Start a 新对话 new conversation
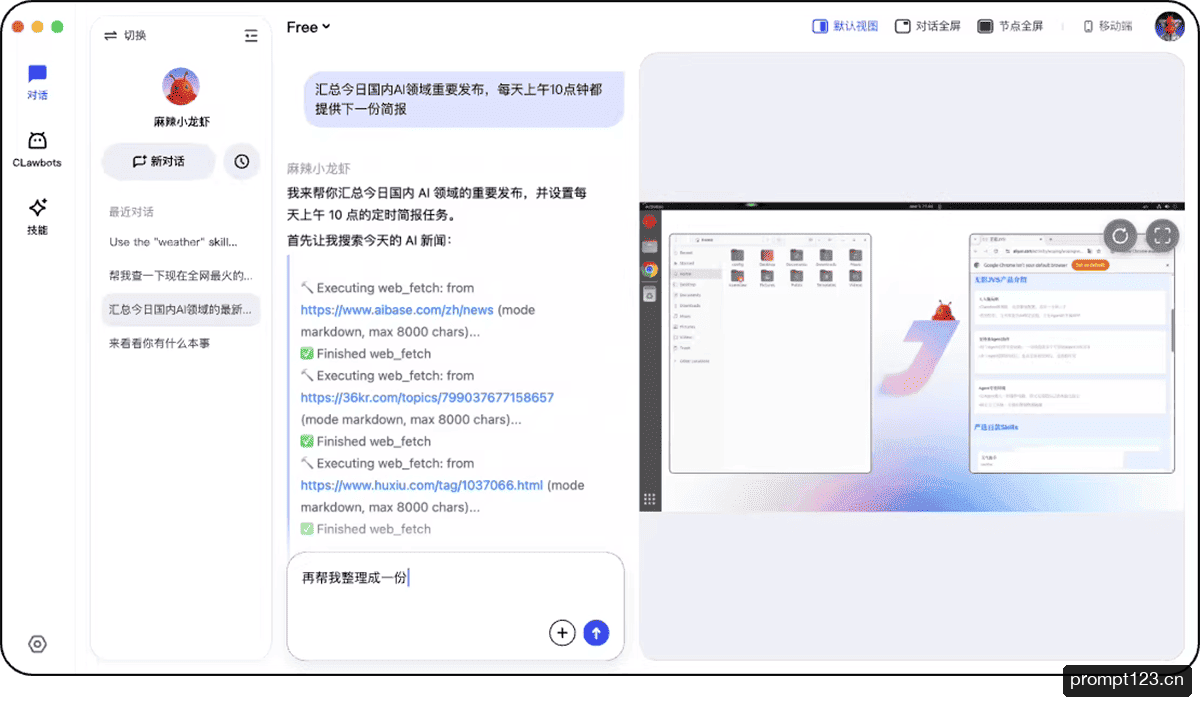This screenshot has width=1200, height=705. (x=158, y=161)
